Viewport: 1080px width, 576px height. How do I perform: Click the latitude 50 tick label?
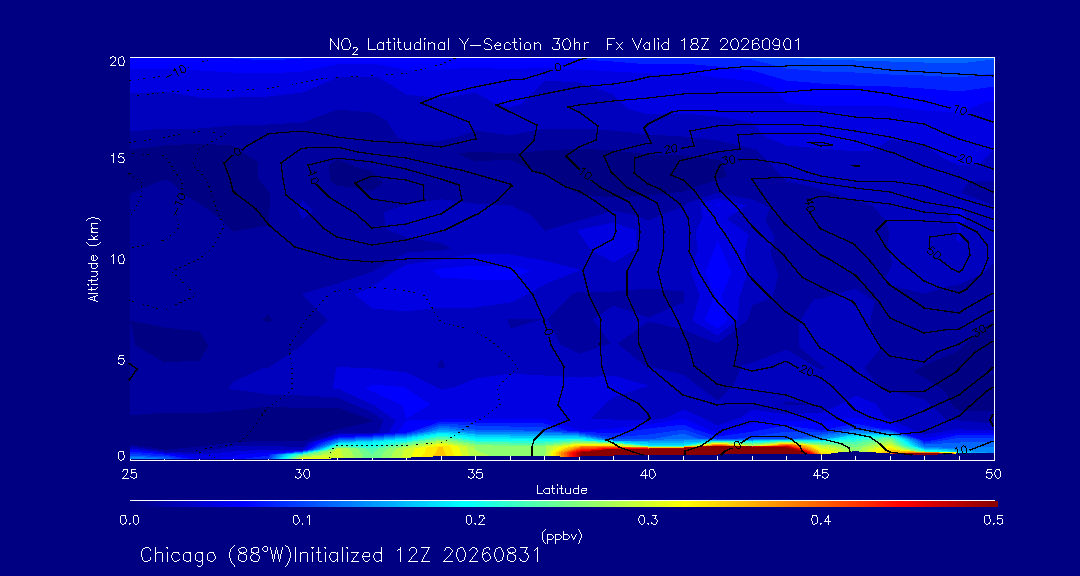(993, 474)
